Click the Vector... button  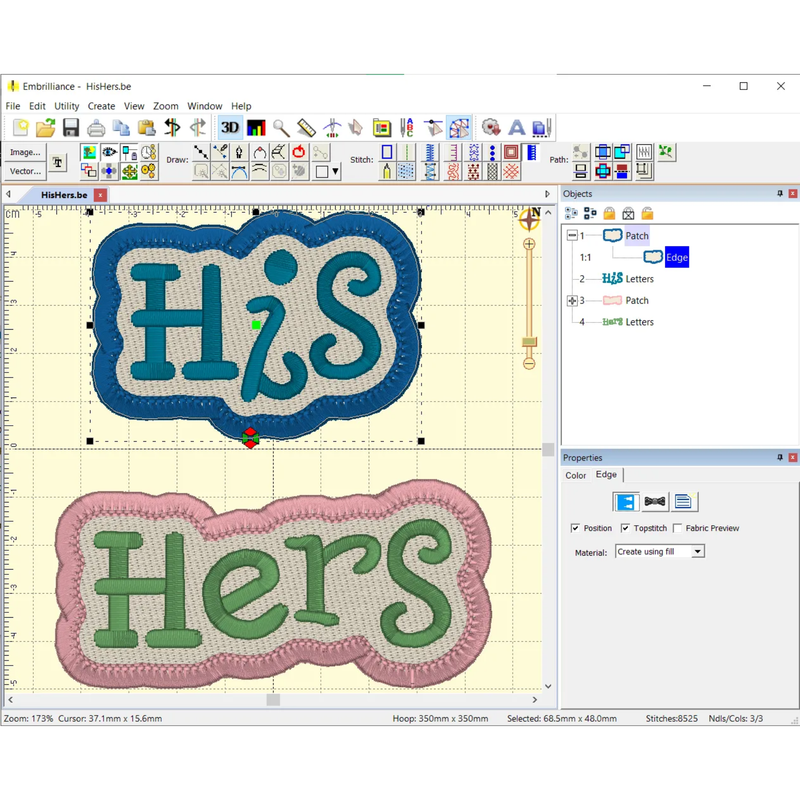click(x=25, y=171)
